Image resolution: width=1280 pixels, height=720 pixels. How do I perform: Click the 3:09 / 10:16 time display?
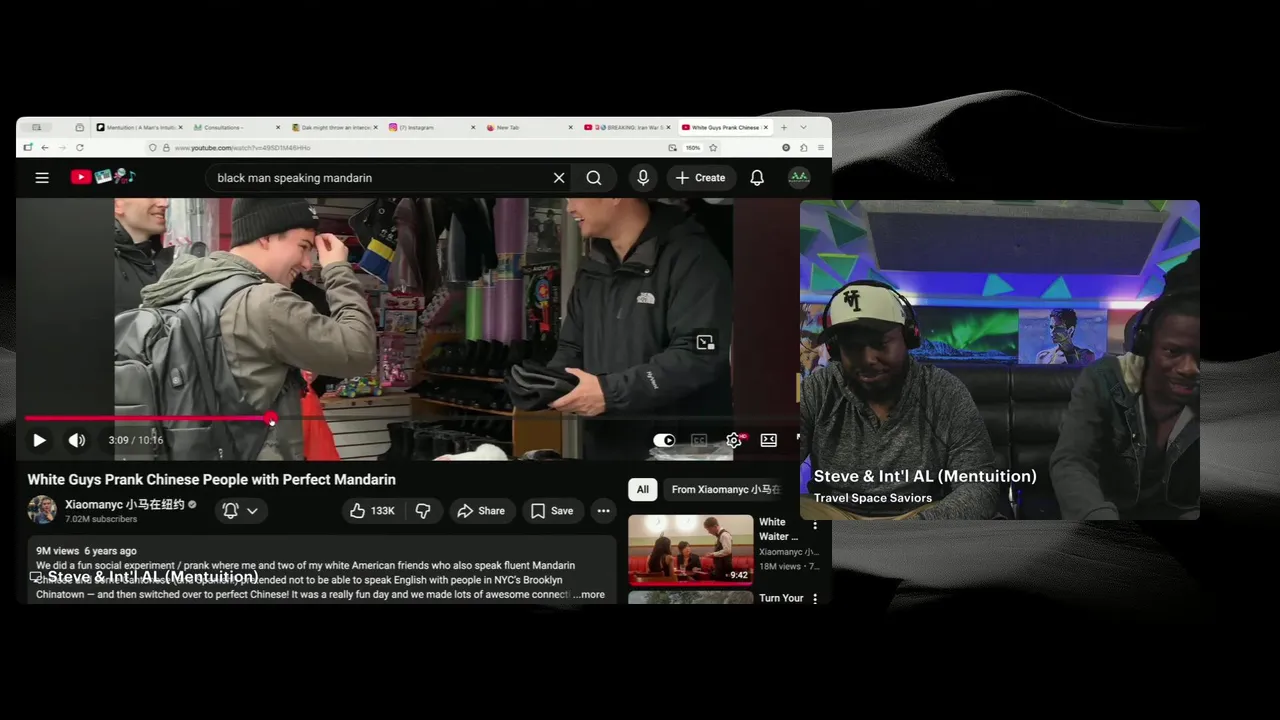[135, 440]
